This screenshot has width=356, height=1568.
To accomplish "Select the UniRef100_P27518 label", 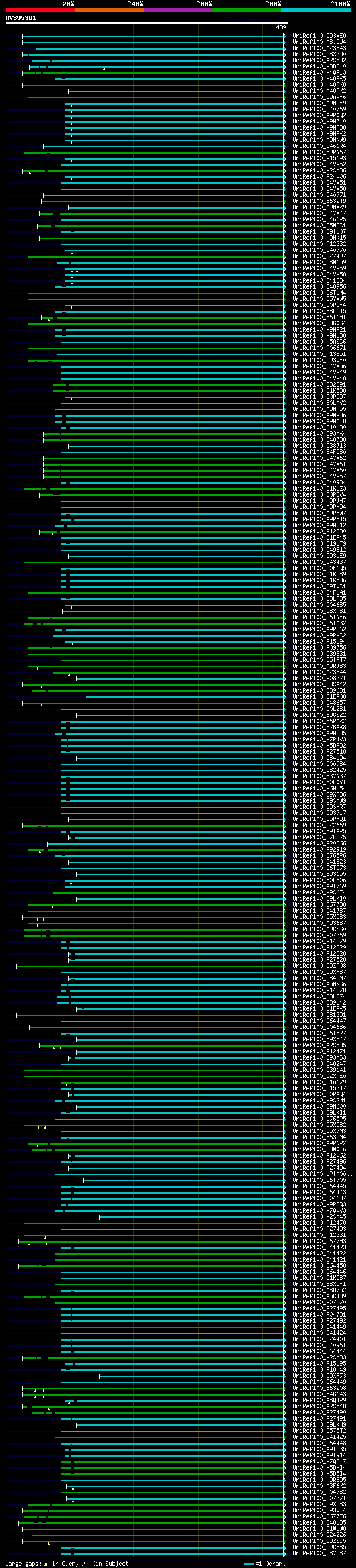I will coord(319,752).
